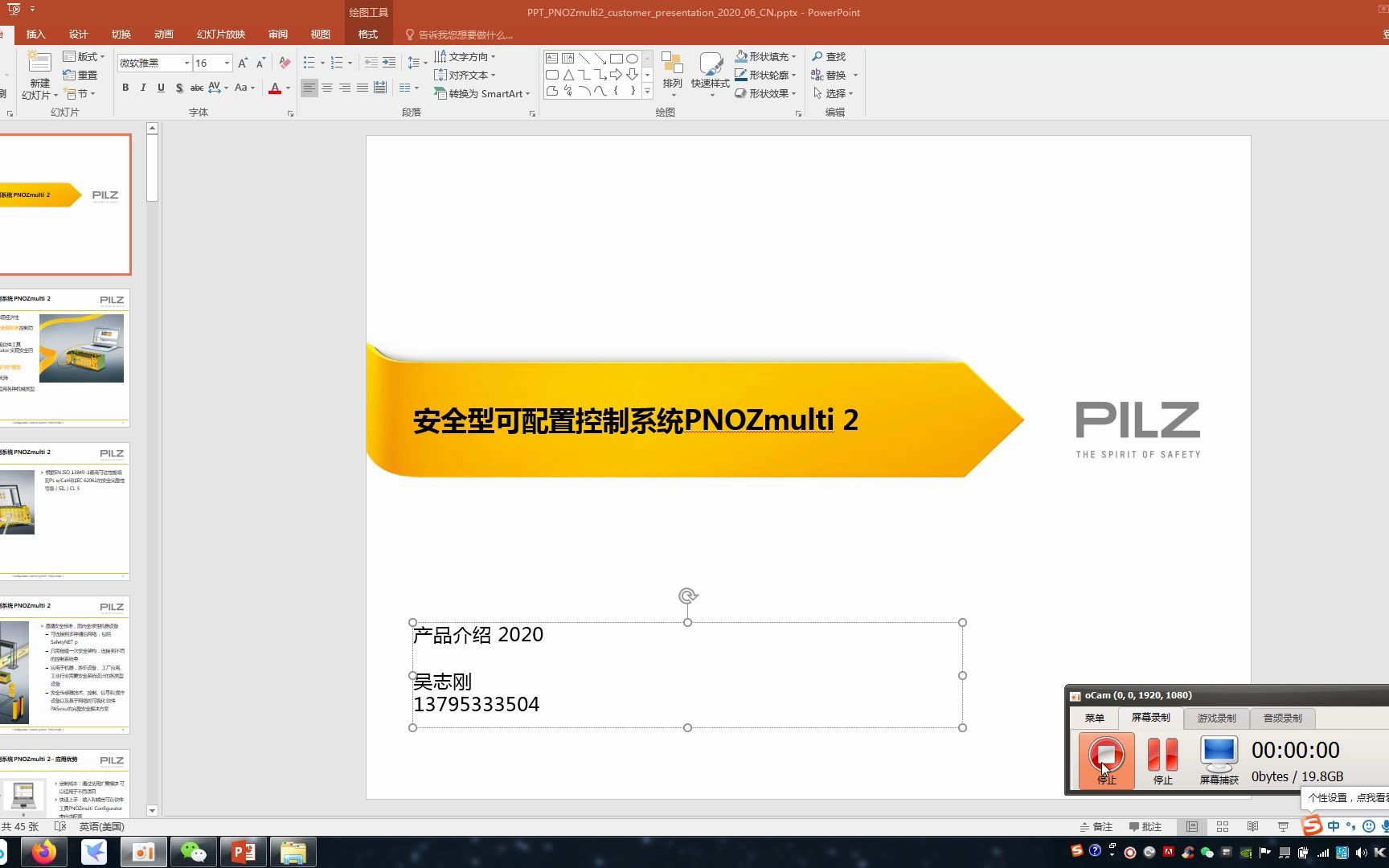
Task: Open the Character Spacing (AV) dropdown
Action: tap(218, 88)
